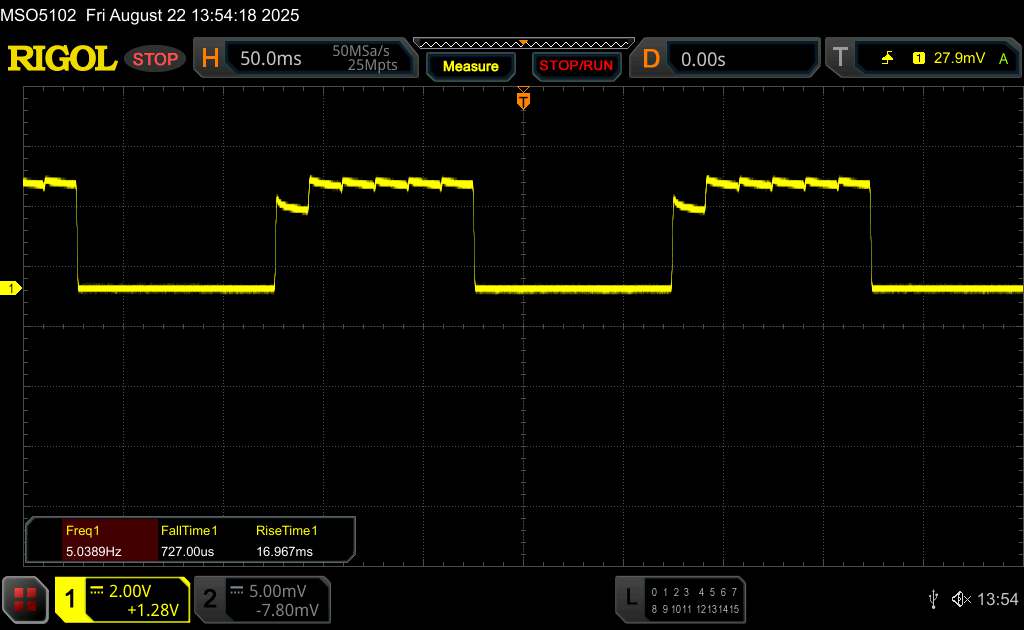Click the waveform memory position bar at top

(x=522, y=43)
